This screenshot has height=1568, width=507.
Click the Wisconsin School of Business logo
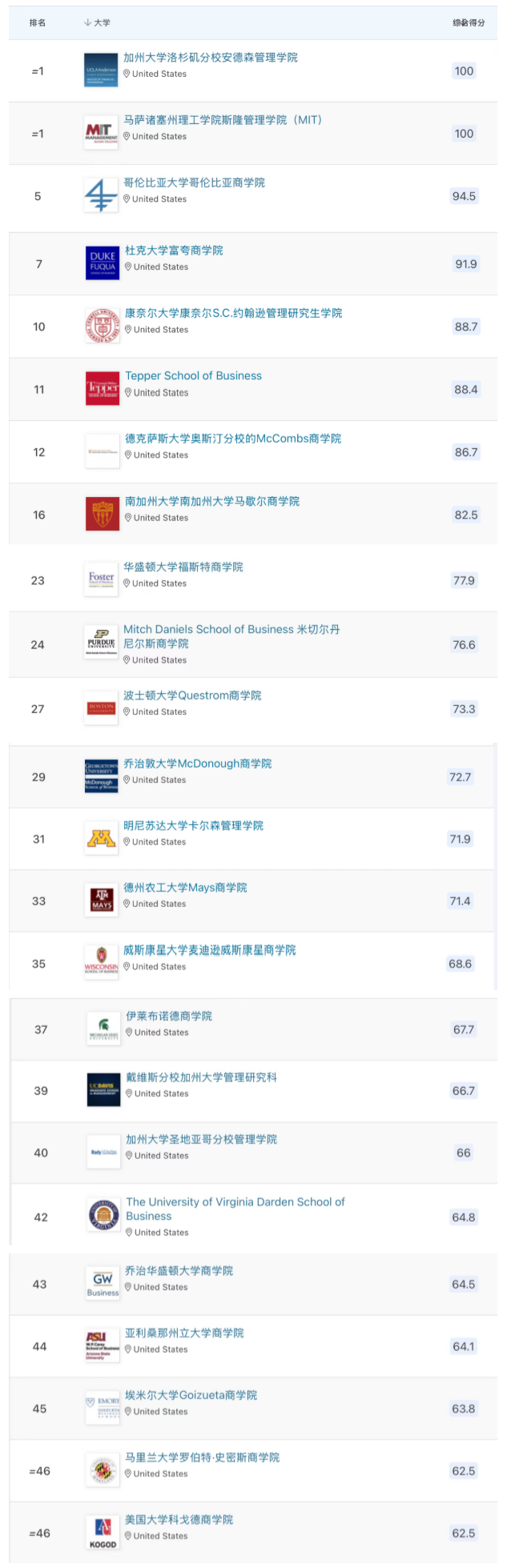pyautogui.click(x=101, y=963)
